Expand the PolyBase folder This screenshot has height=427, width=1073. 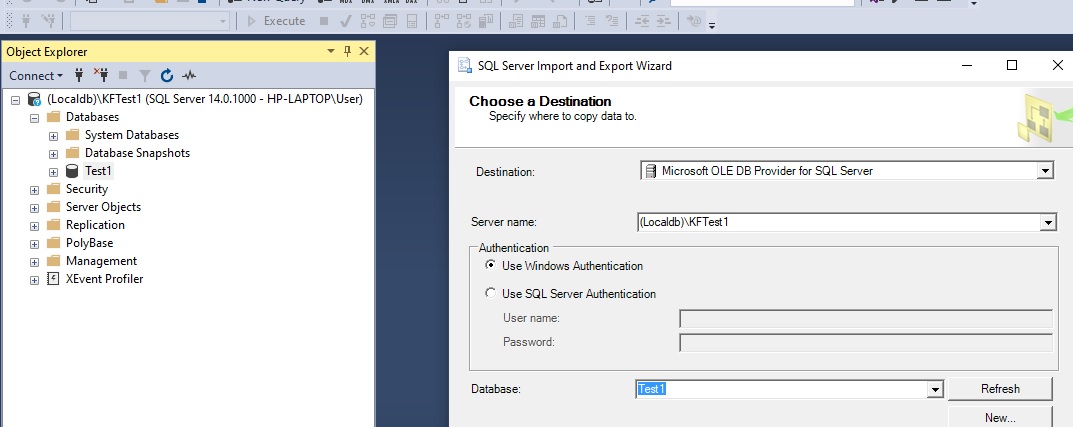pyautogui.click(x=34, y=244)
